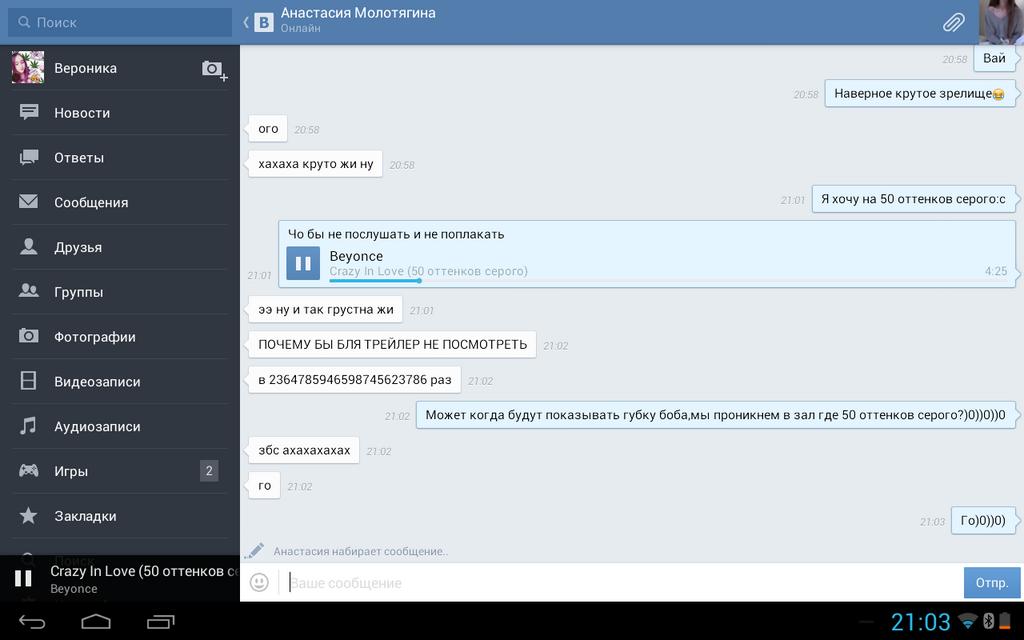The height and width of the screenshot is (640, 1024).
Task: Tap the Фотографии camera icon
Action: click(29, 336)
